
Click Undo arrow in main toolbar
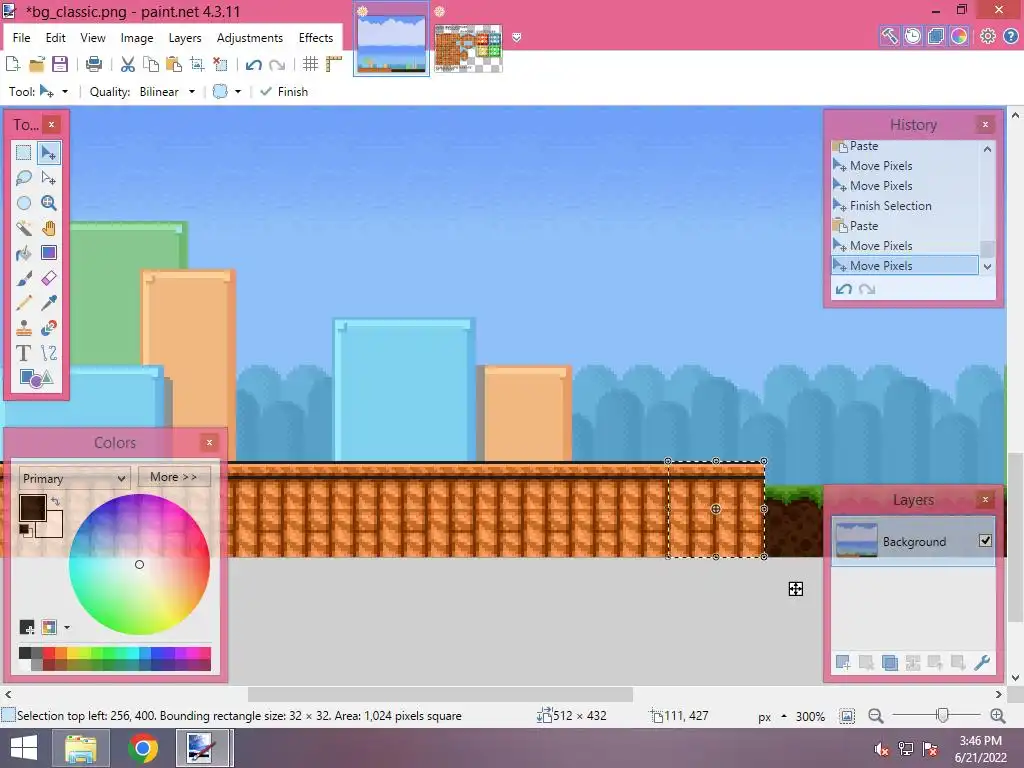pos(253,65)
